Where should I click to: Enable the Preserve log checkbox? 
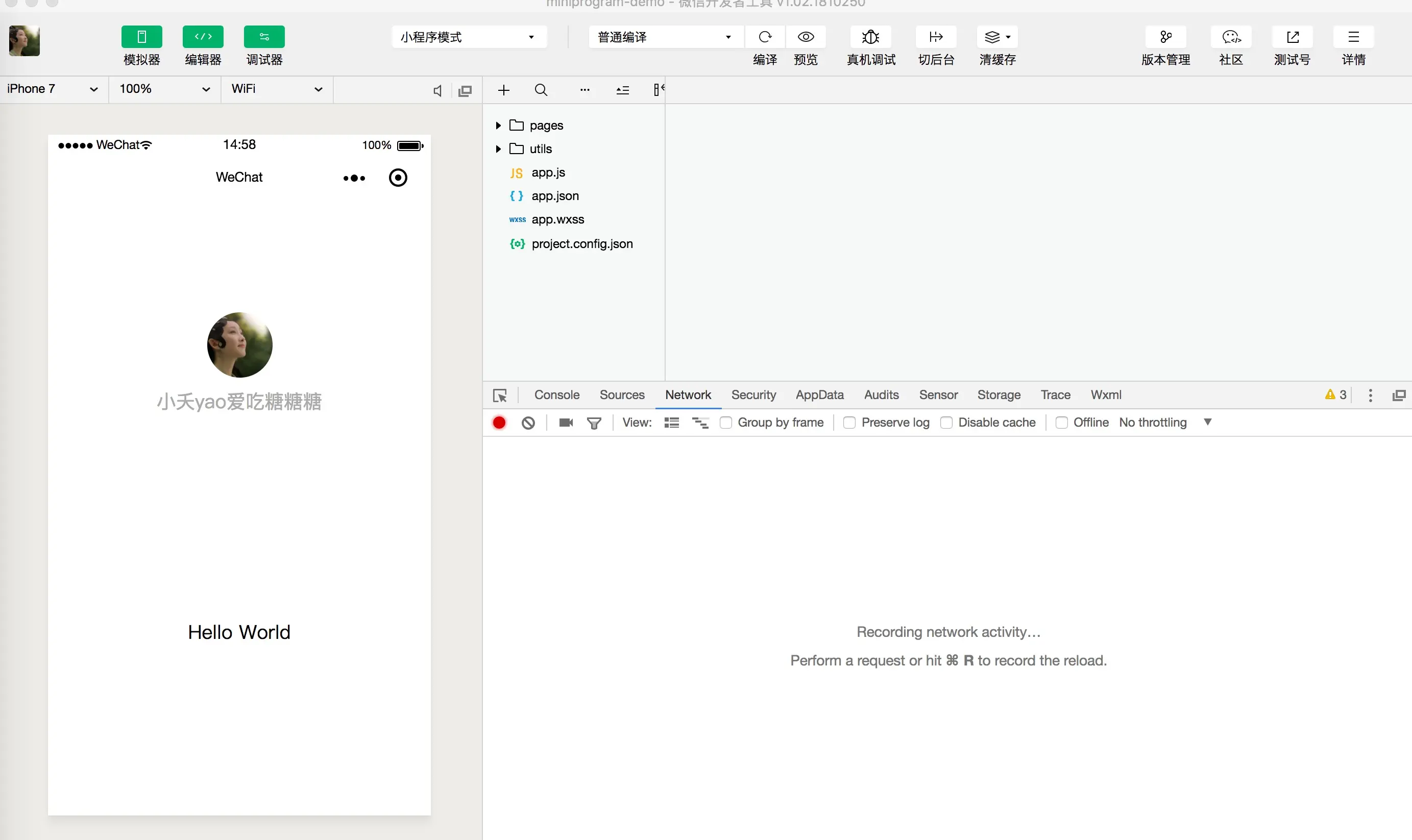point(848,423)
